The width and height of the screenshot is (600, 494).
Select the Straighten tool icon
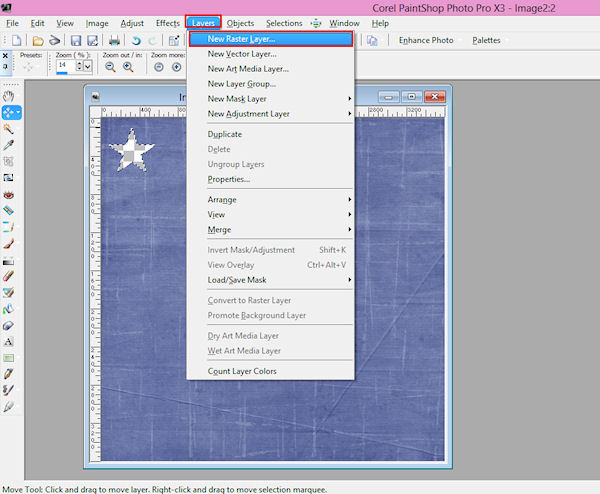pyautogui.click(x=8, y=178)
